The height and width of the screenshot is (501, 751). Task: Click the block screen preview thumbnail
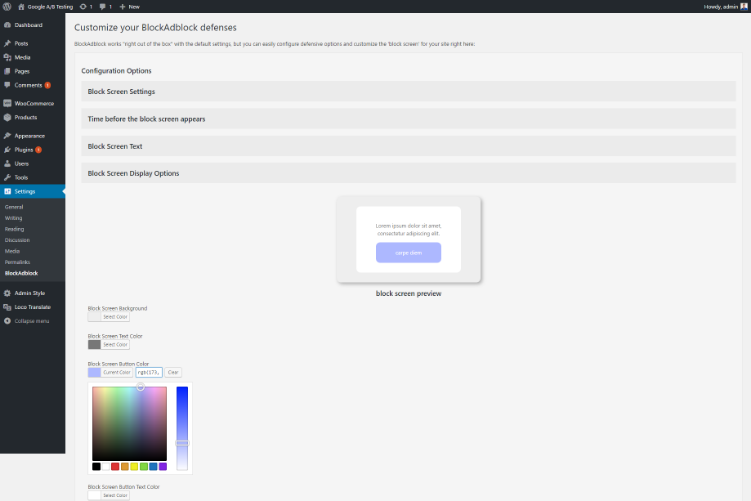point(409,239)
